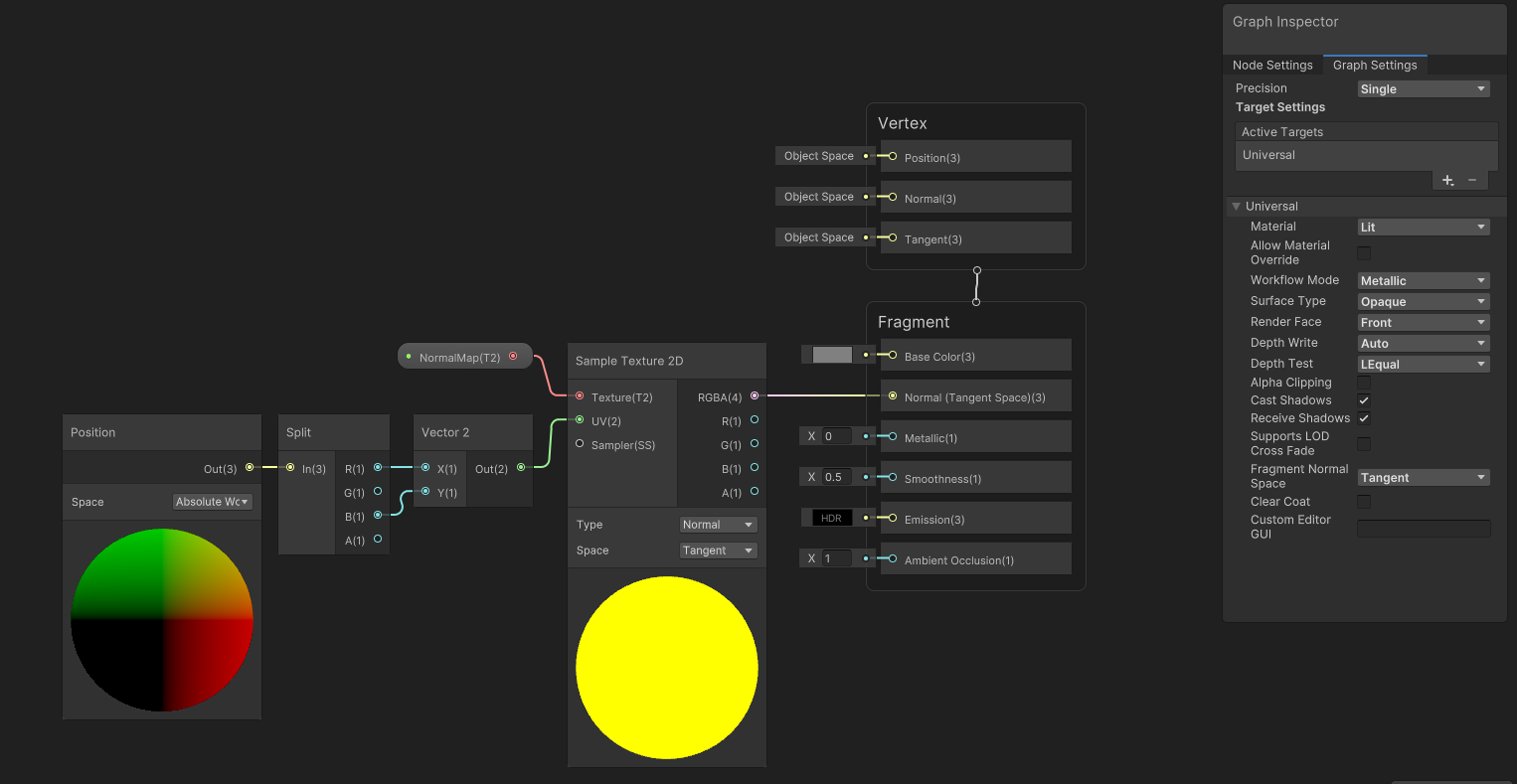Click the Smoothness value field

[x=835, y=476]
